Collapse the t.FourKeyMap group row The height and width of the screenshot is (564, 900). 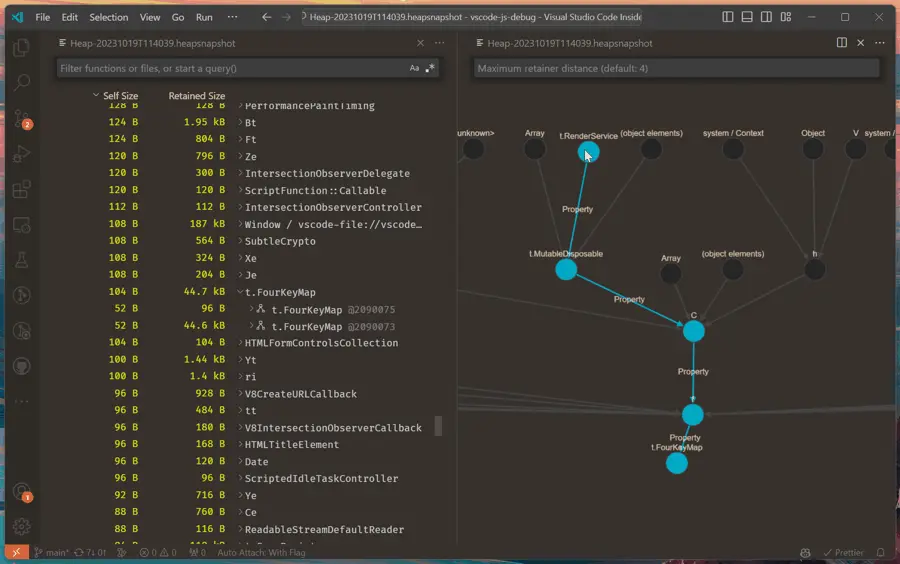click(x=240, y=292)
